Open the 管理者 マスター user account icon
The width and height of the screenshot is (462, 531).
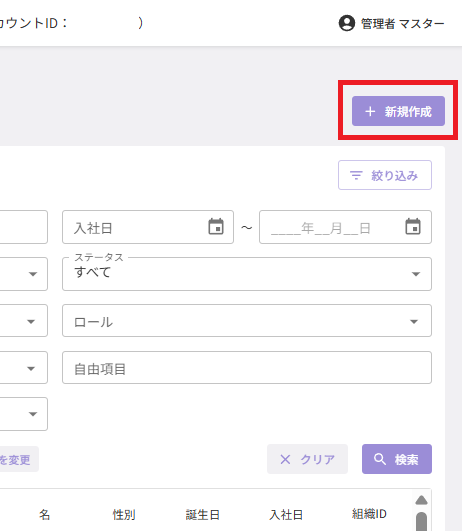point(346,23)
